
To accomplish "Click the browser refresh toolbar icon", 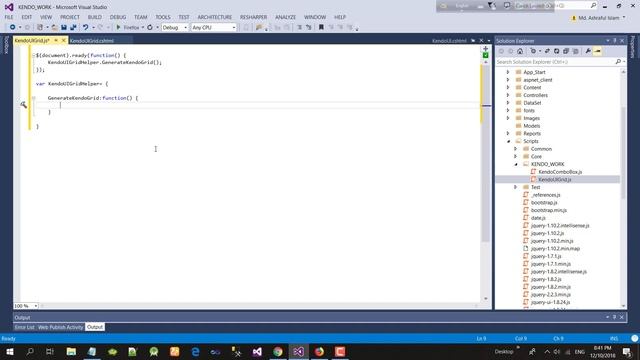I will click(x=150, y=27).
